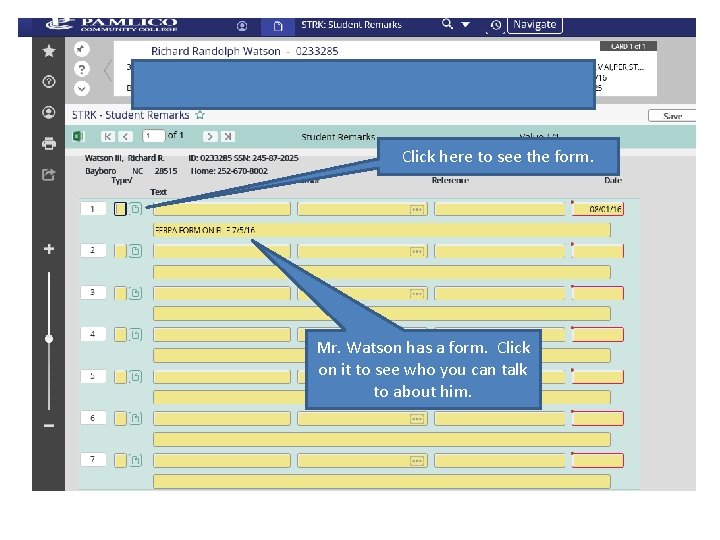720x540 pixels.
Task: Go to next page of records
Action: 209,136
